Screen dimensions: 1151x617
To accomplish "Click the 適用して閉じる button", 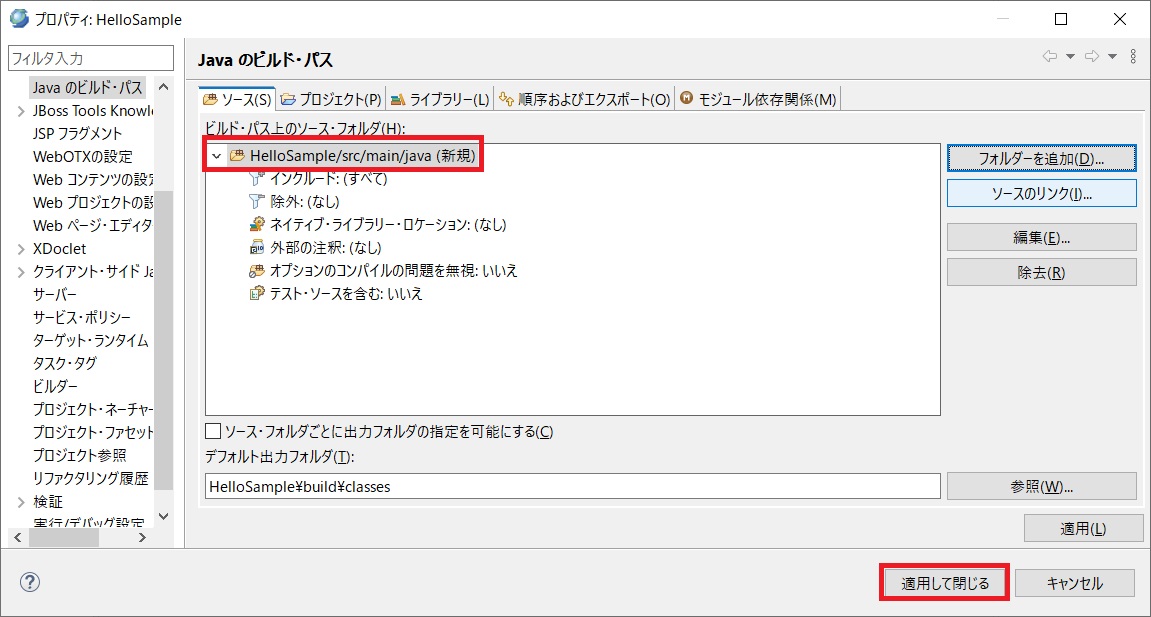I will [945, 583].
